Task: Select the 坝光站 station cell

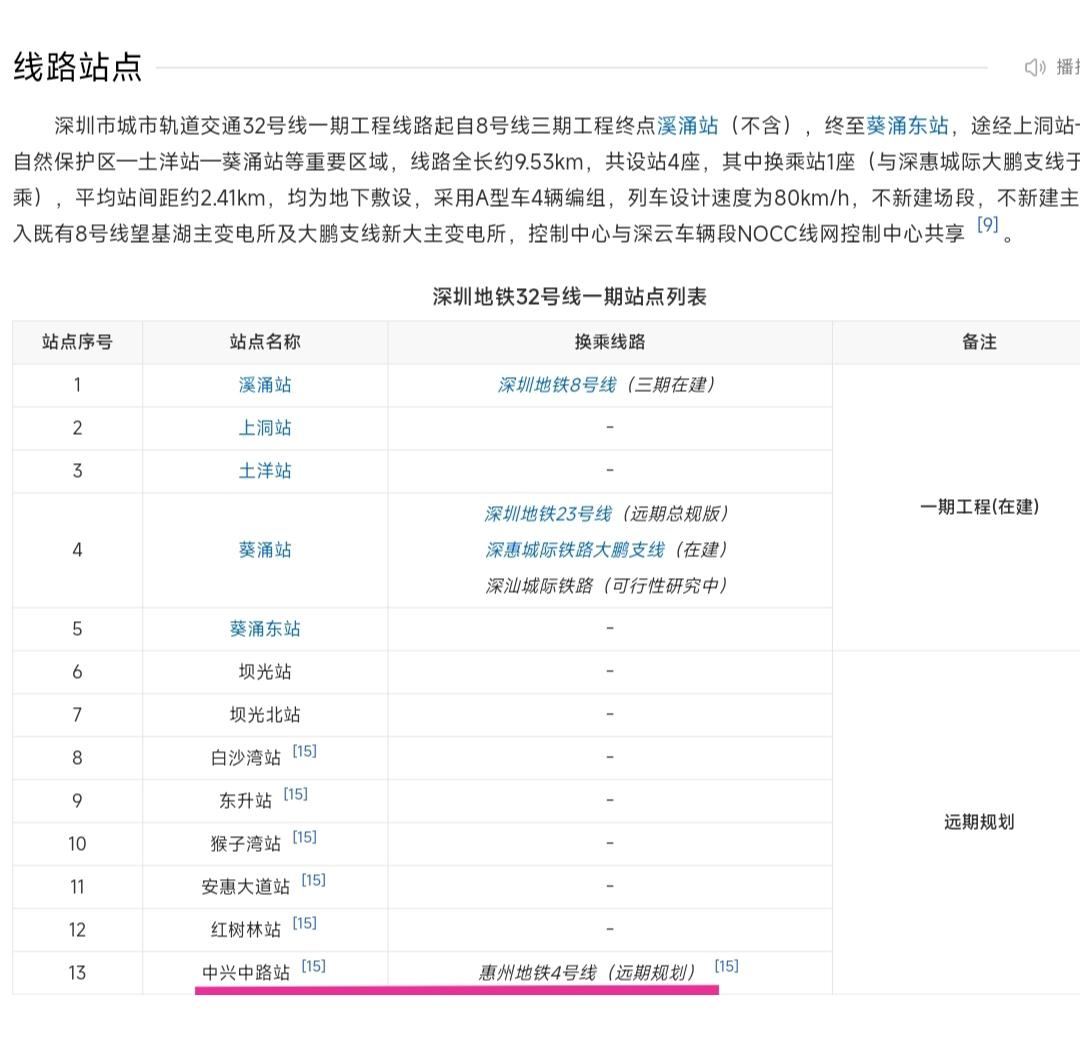Action: [x=265, y=671]
